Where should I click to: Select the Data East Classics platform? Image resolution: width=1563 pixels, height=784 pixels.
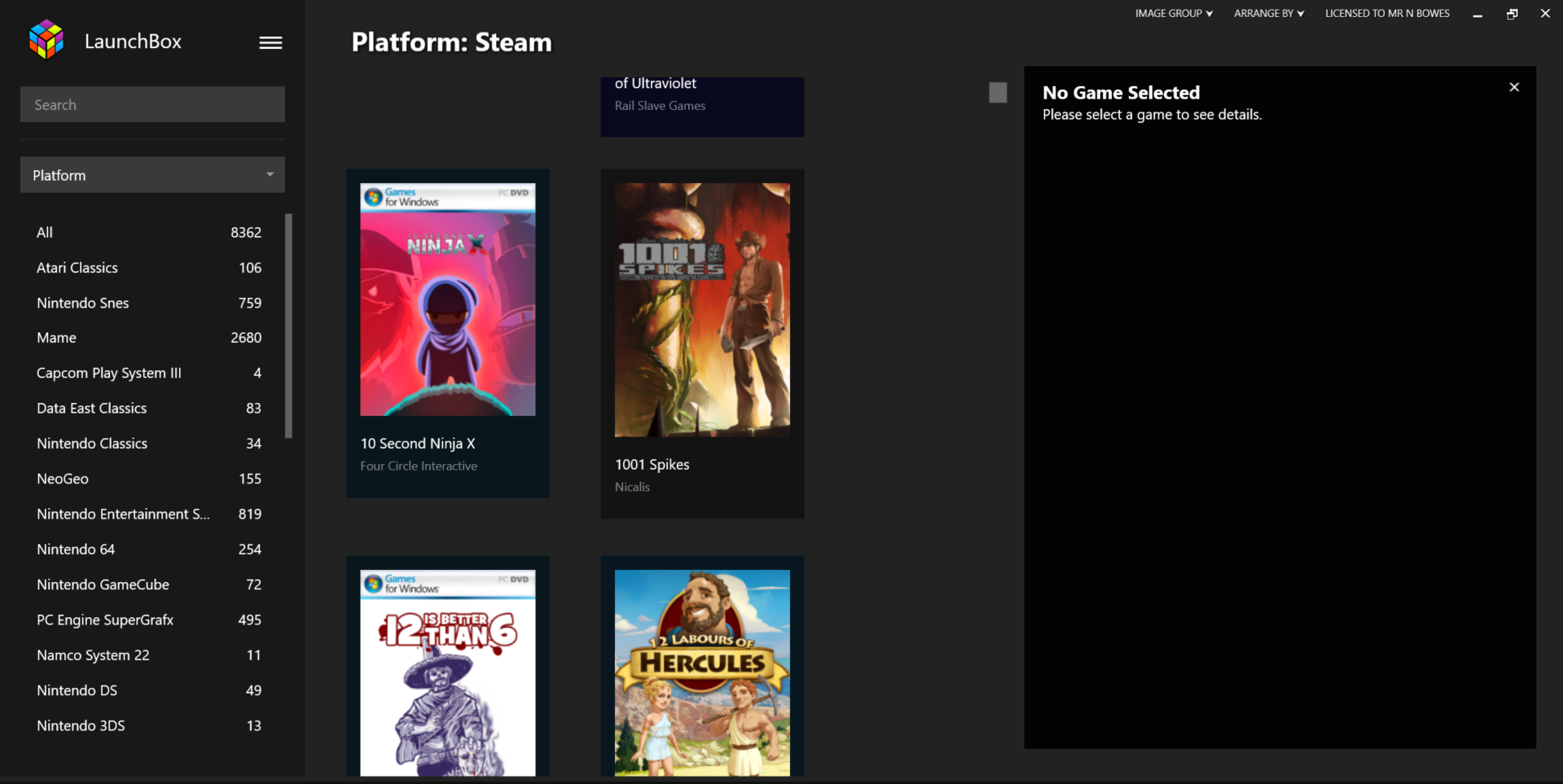coord(149,408)
